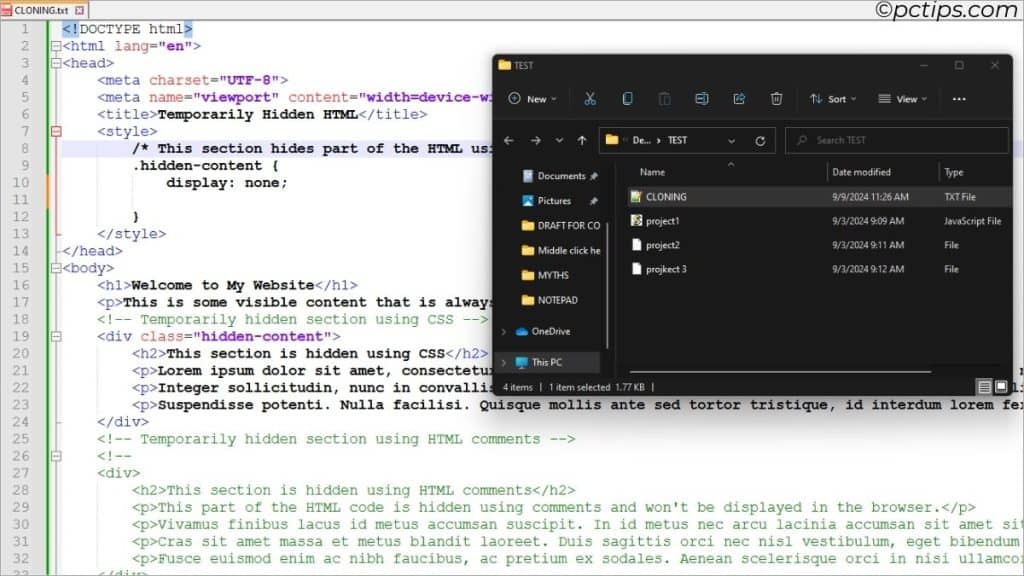Delete the selected file with the trash icon
The height and width of the screenshot is (576, 1024).
click(776, 98)
